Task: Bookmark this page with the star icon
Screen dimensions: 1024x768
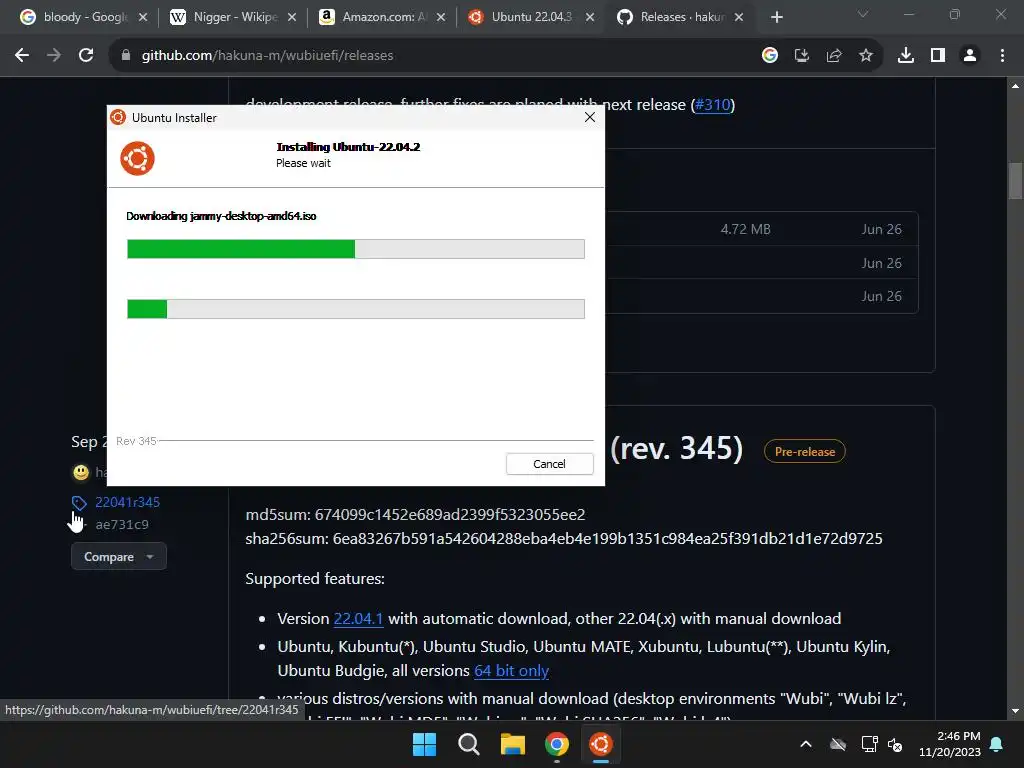Action: (x=866, y=56)
